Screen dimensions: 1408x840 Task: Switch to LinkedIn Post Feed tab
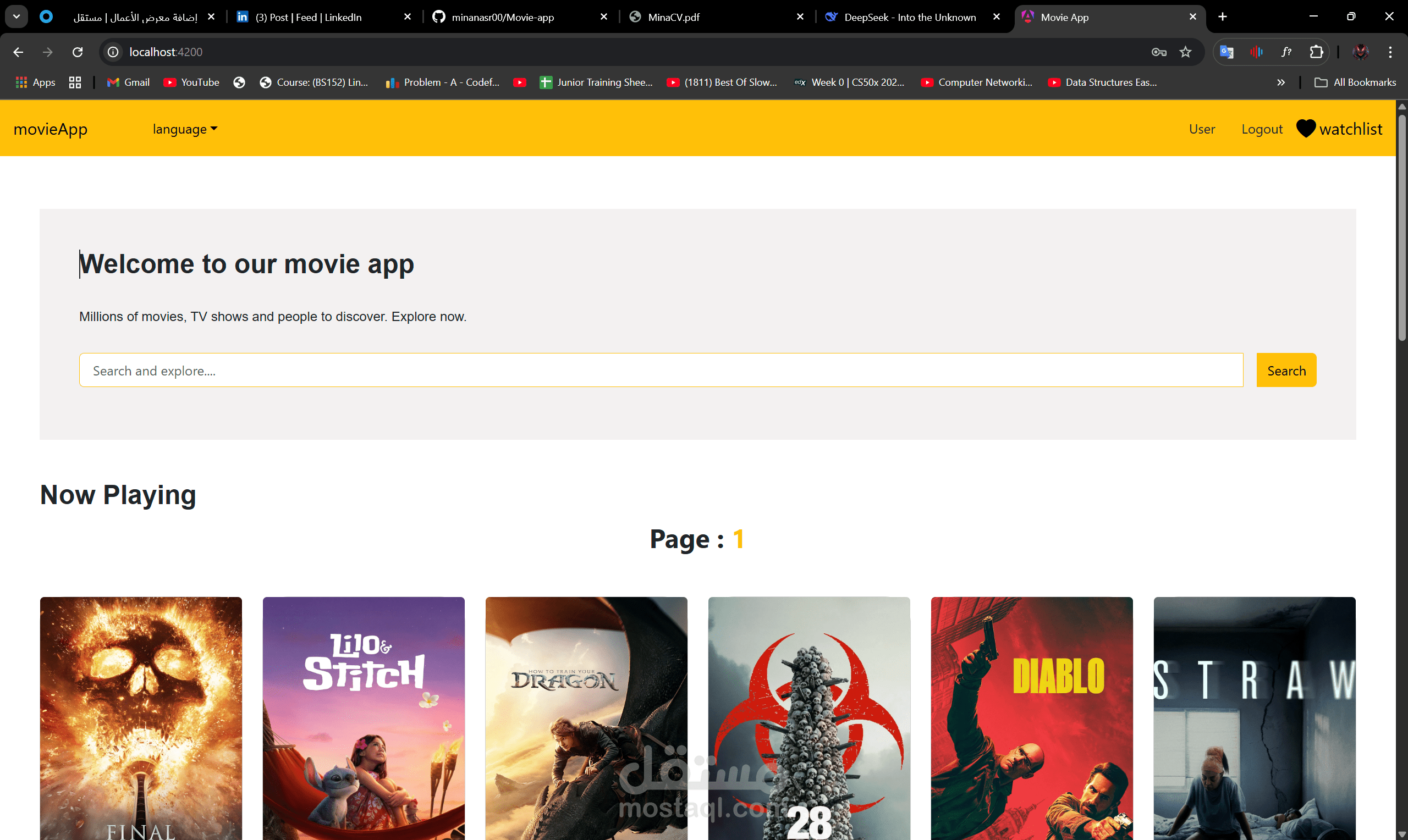[x=324, y=17]
